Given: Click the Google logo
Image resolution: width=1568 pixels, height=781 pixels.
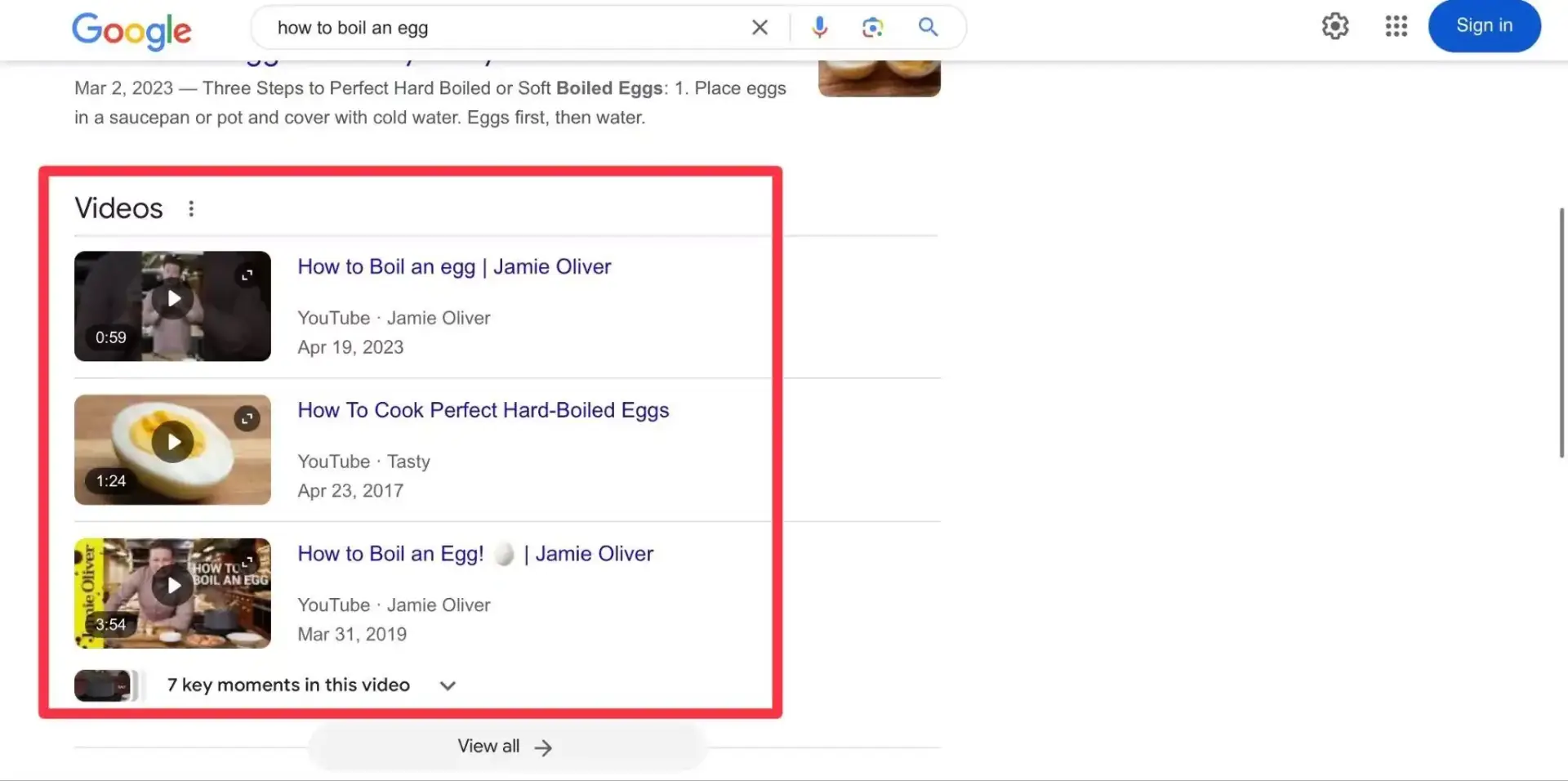Looking at the screenshot, I should point(131,31).
